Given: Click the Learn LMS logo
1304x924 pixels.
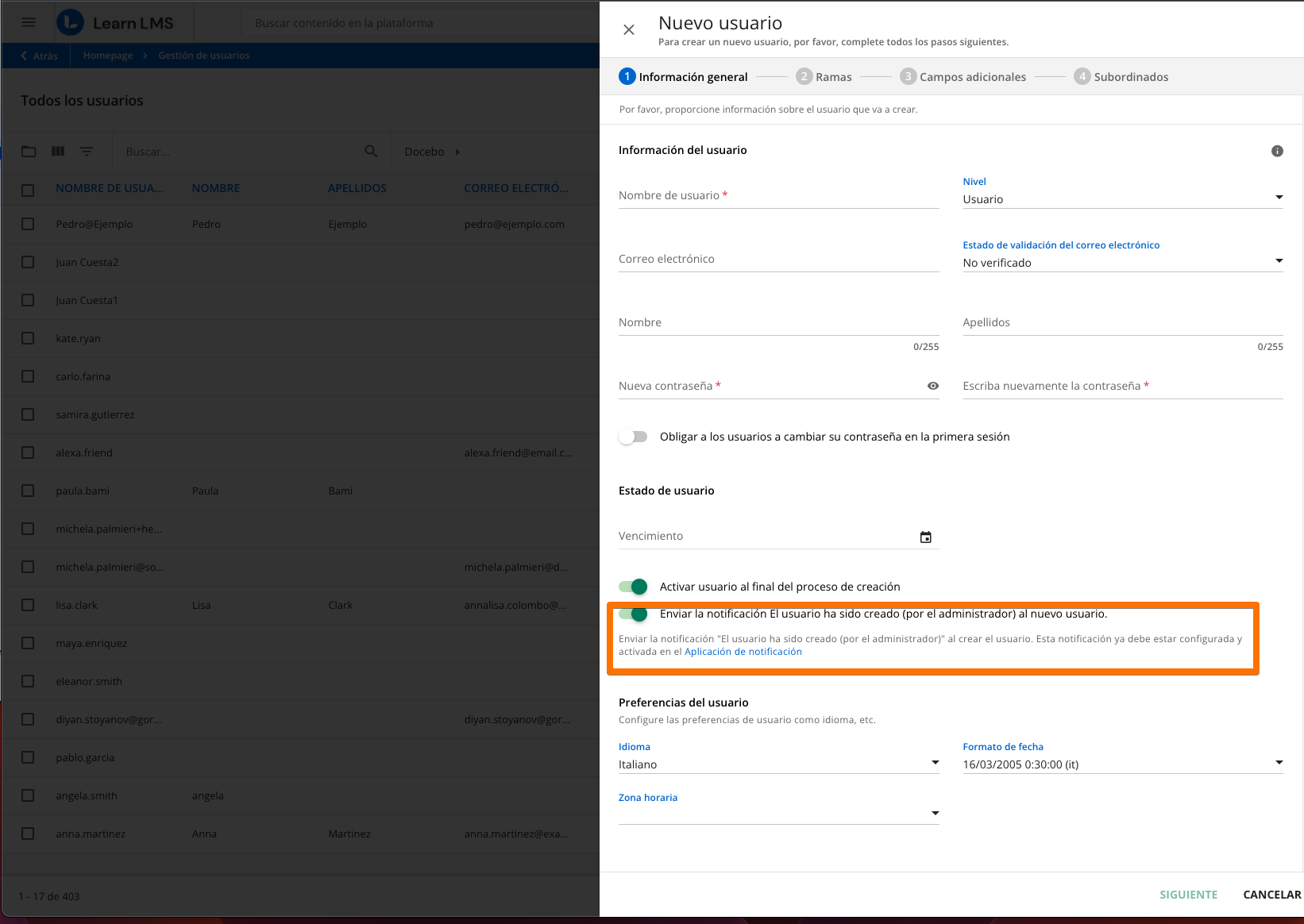Looking at the screenshot, I should coord(115,23).
